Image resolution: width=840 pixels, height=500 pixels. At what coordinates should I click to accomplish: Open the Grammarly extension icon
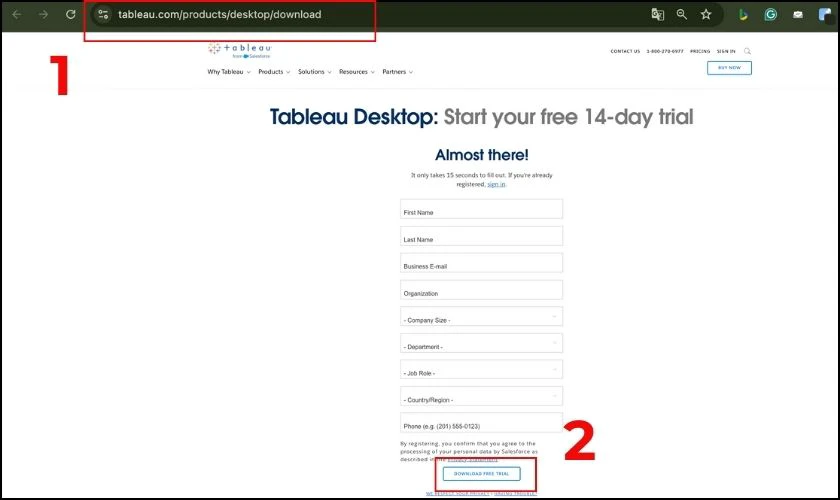coord(770,14)
